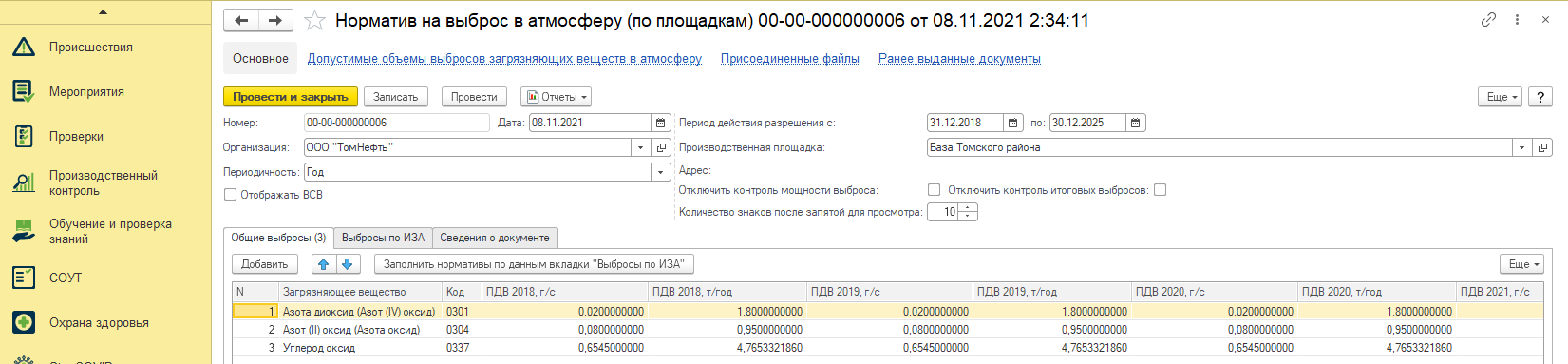Image resolution: width=1568 pixels, height=364 pixels.
Task: Select Общие выбросы (3) tab
Action: [x=278, y=238]
